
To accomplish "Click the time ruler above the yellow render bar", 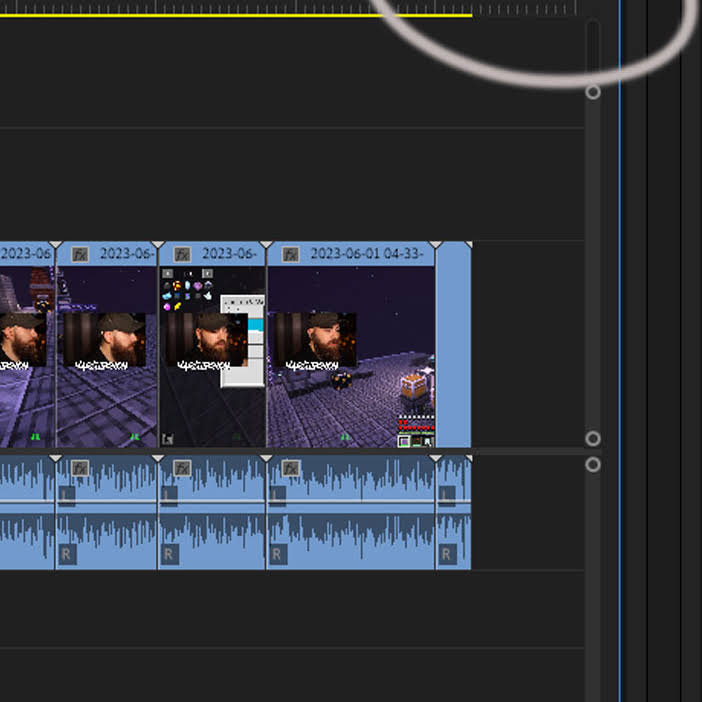I will click(287, 6).
